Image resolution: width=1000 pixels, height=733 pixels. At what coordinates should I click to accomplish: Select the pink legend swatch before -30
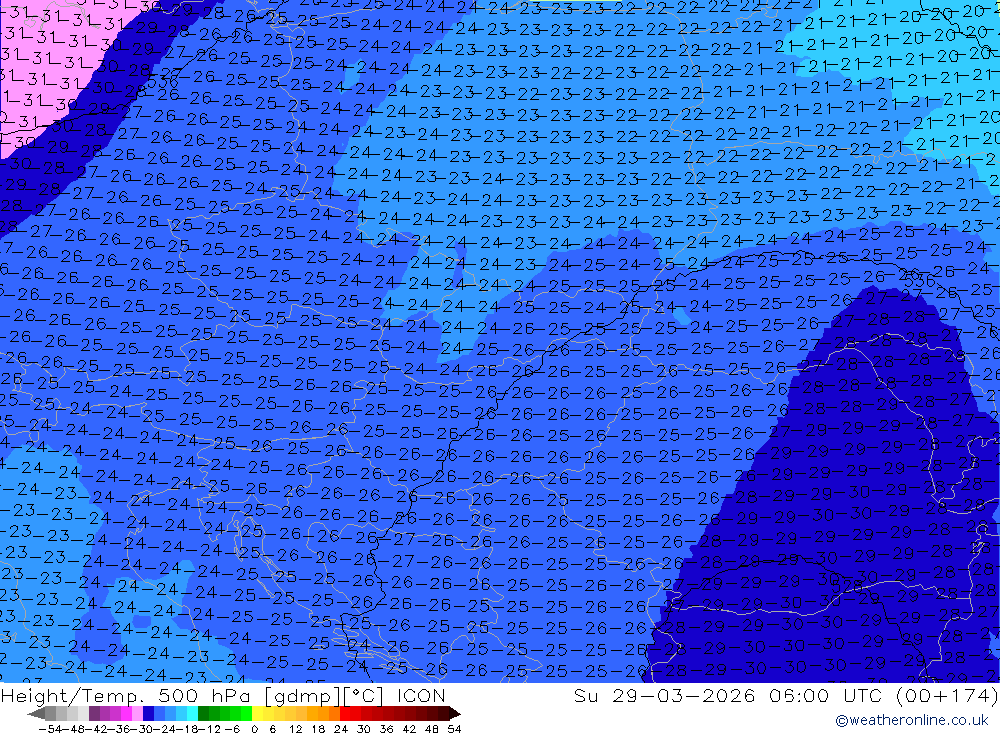tap(137, 713)
